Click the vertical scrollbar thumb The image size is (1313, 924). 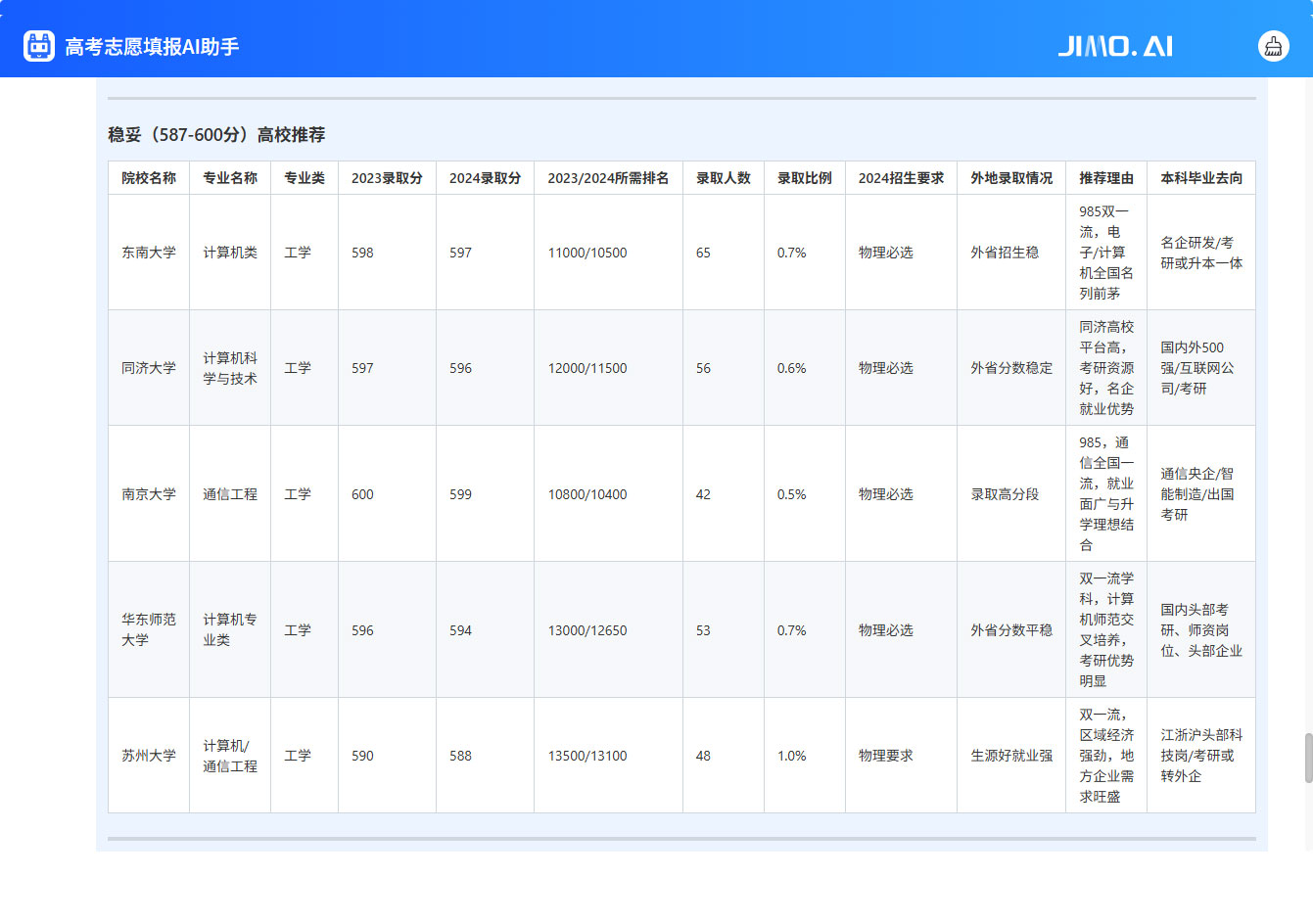[1308, 758]
